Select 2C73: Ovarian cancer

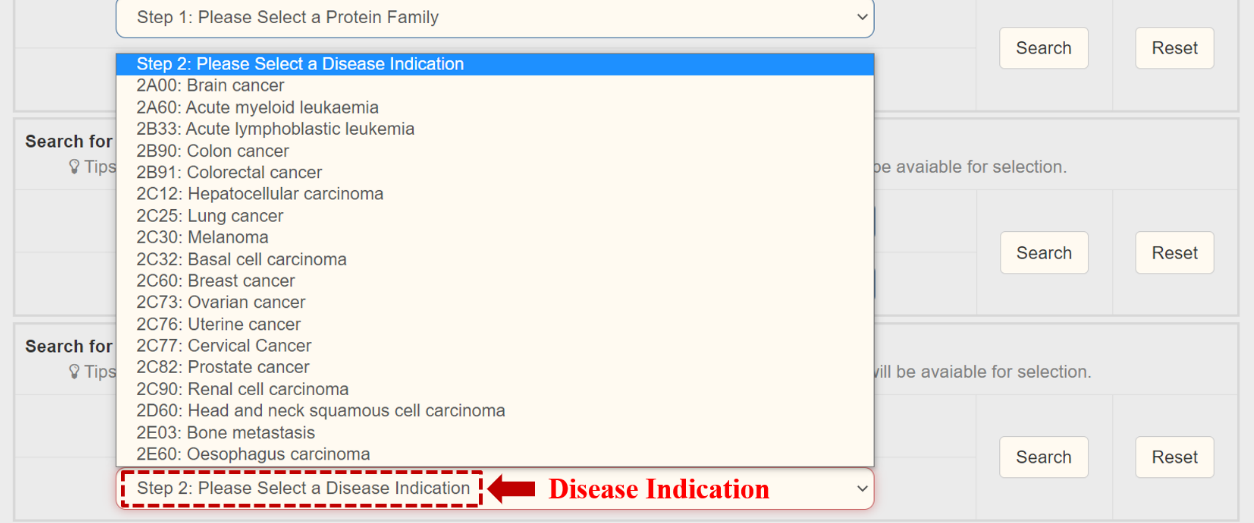(x=221, y=302)
